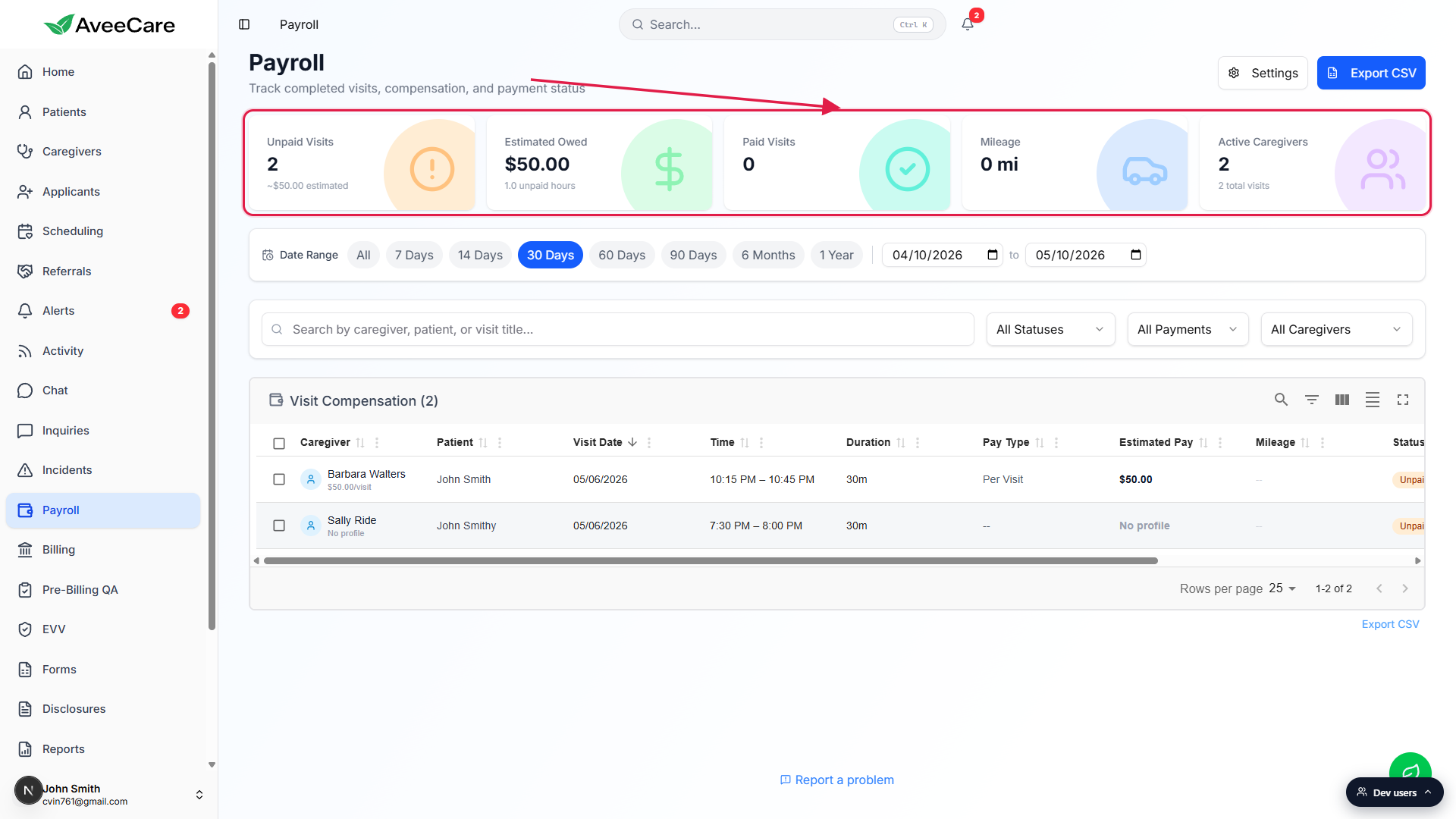The height and width of the screenshot is (819, 1456).
Task: Click Sally Ride avatar icon
Action: [311, 526]
